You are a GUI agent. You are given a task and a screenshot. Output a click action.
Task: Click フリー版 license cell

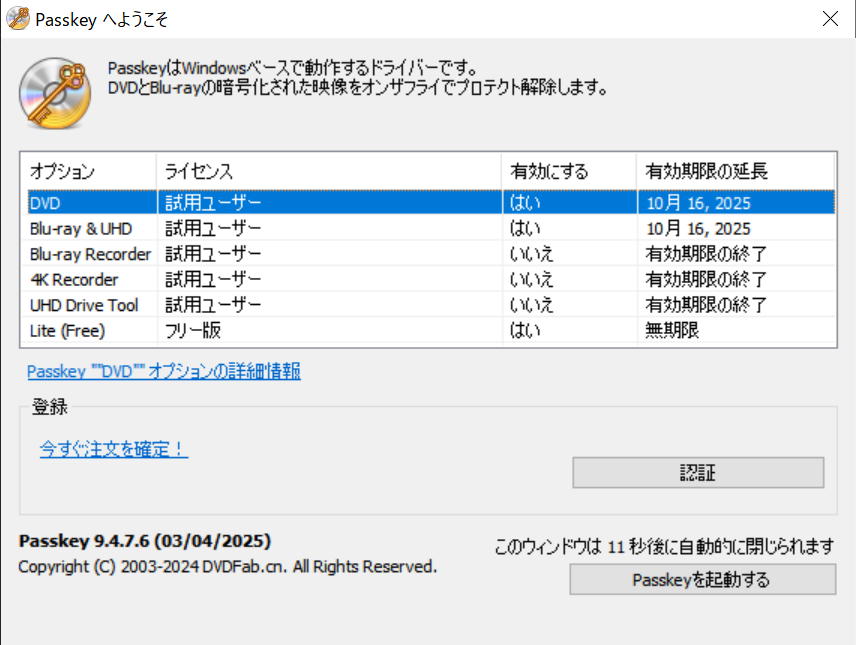tap(193, 330)
